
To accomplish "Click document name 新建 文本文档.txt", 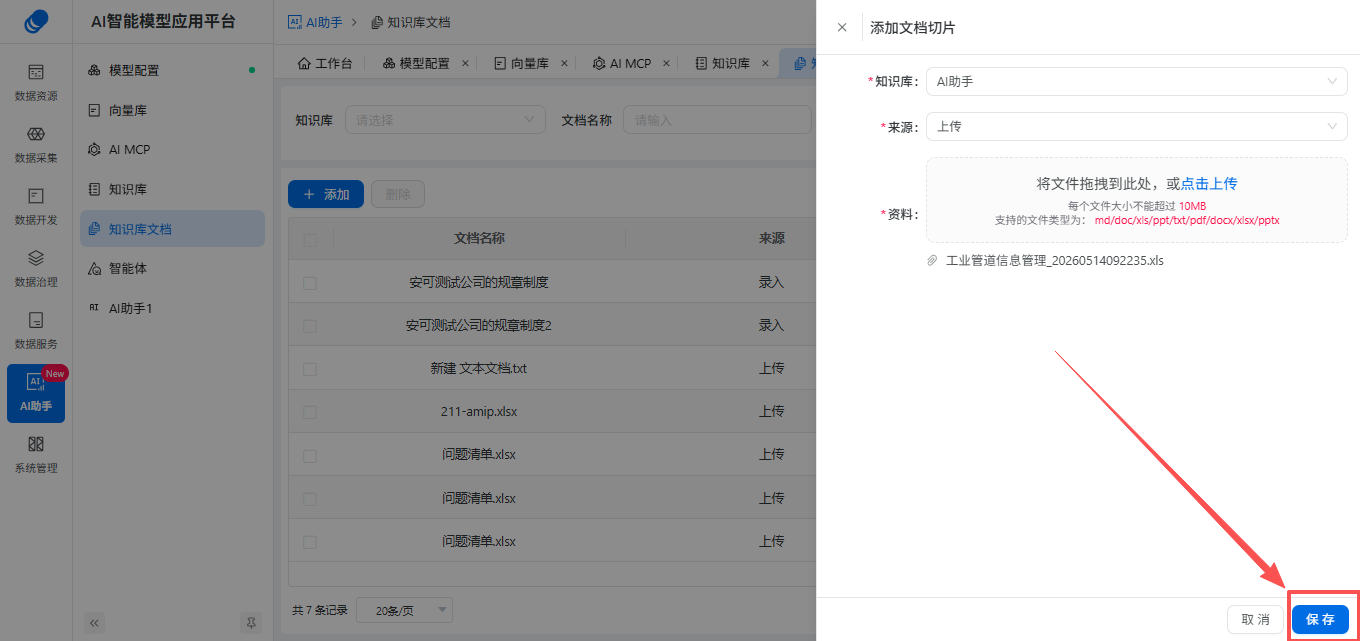I will coord(479,368).
